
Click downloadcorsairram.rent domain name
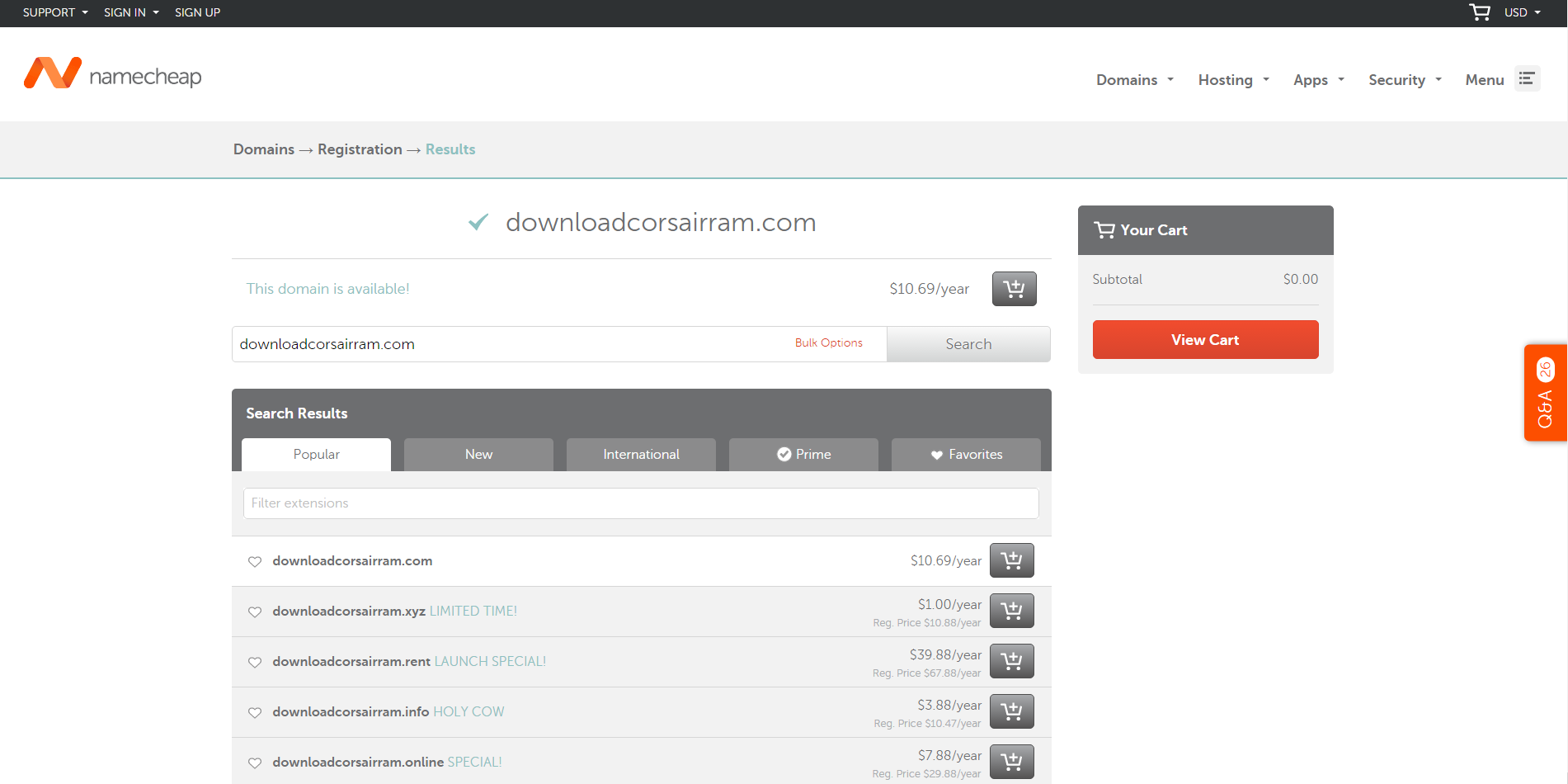point(351,662)
